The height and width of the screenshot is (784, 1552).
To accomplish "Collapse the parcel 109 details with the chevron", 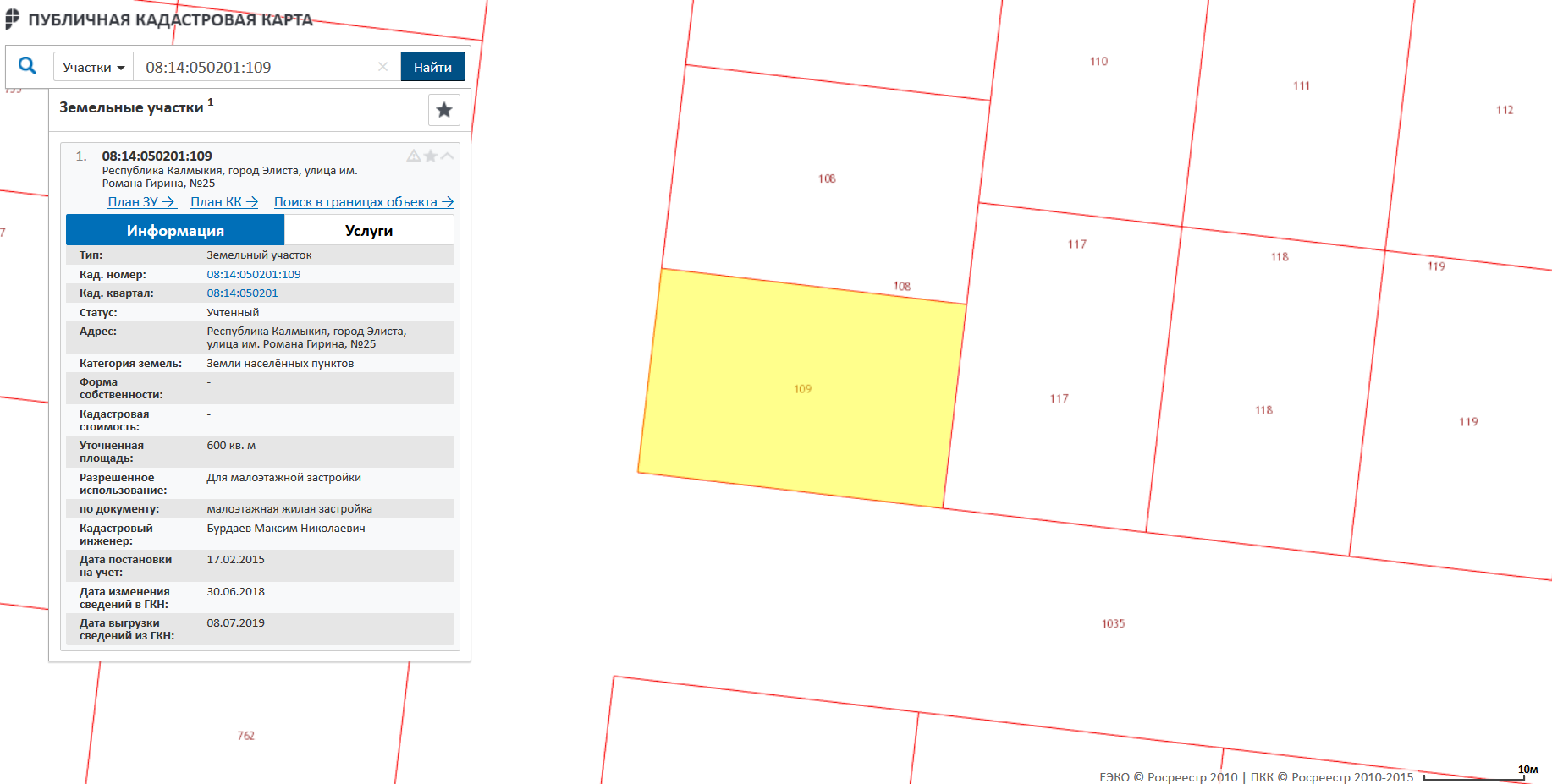I will [448, 156].
